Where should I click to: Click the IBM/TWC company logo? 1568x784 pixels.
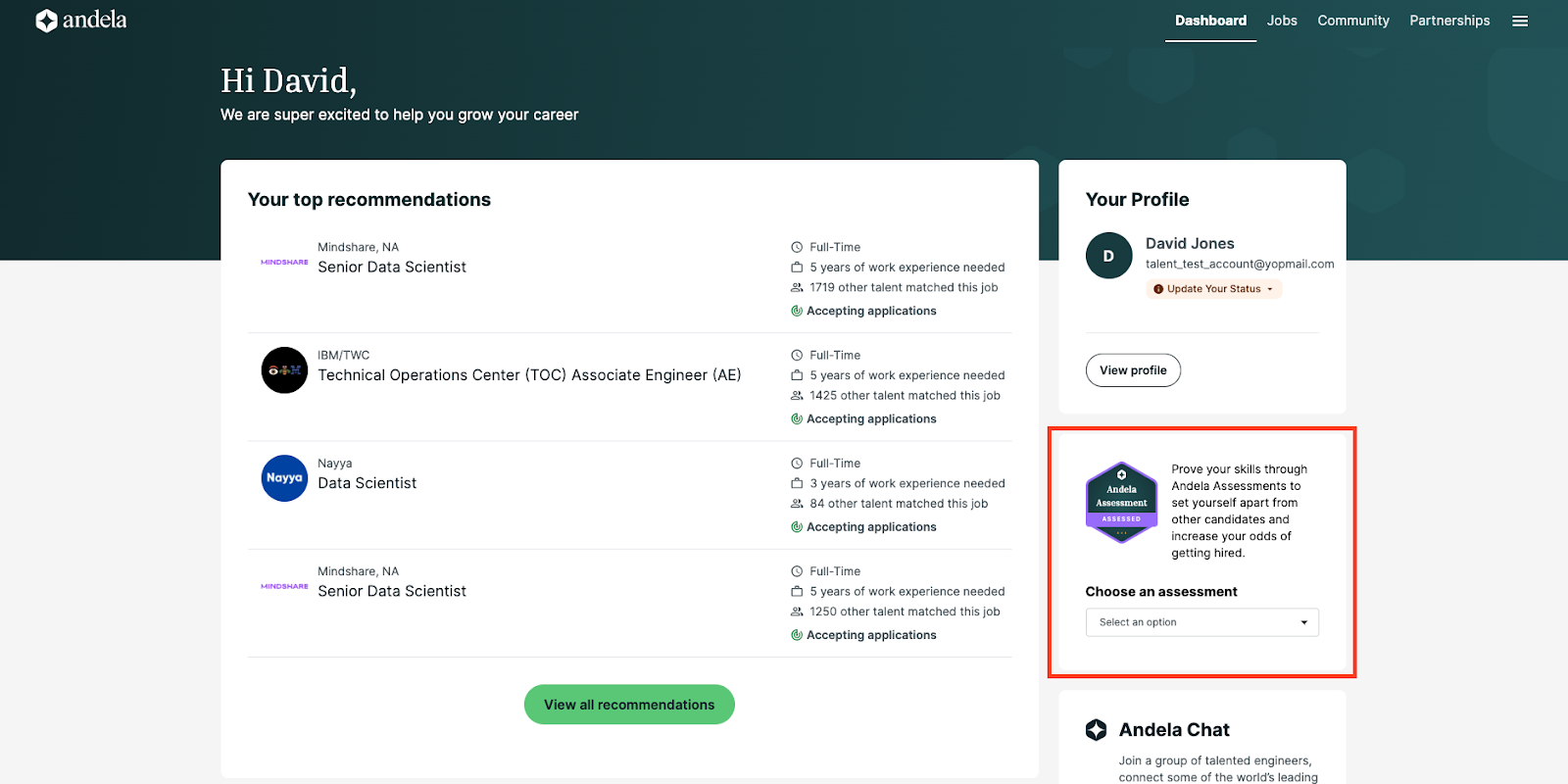click(x=284, y=370)
